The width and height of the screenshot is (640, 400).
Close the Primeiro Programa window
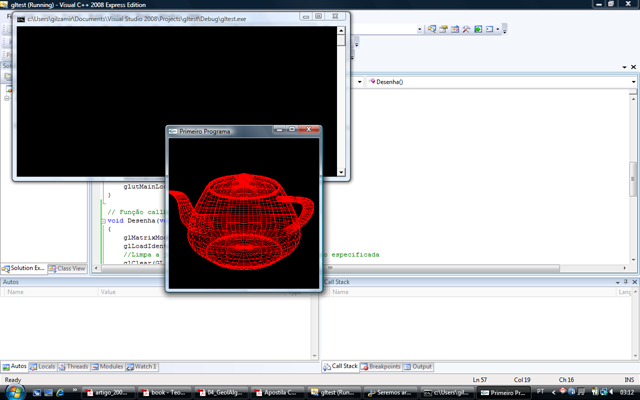pos(309,129)
